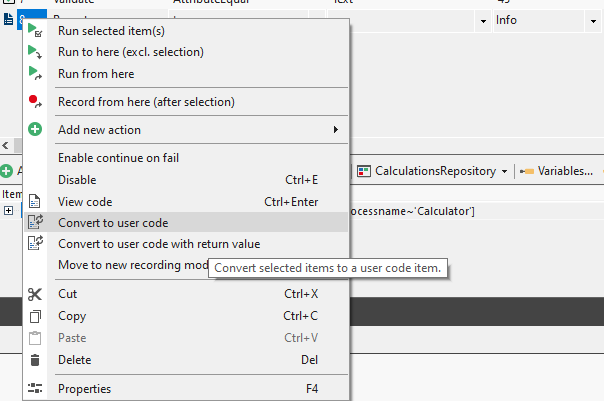Click the Convert to user code icon
Screen dimensions: 604x401
tap(35, 222)
